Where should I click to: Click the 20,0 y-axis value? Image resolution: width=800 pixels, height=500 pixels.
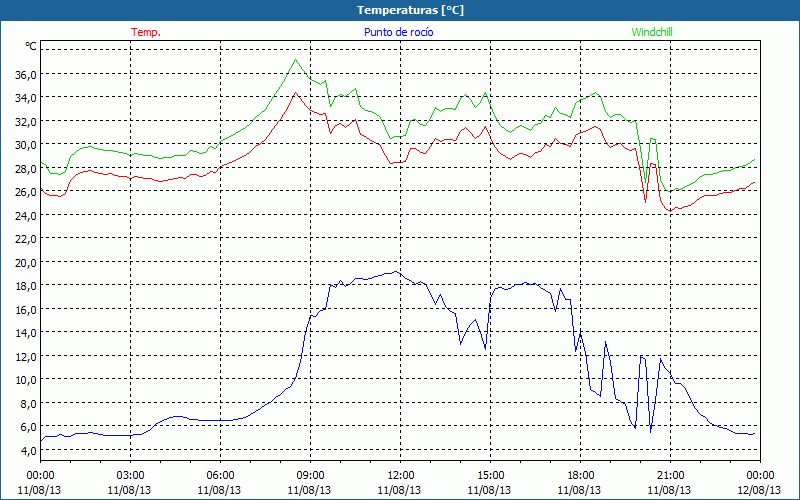point(26,263)
